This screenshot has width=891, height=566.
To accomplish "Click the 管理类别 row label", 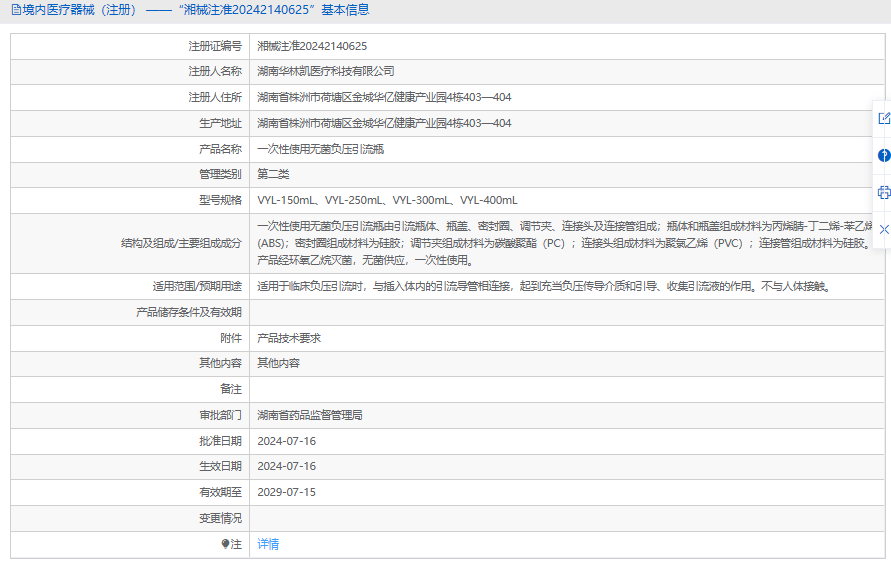I will click(x=220, y=174).
